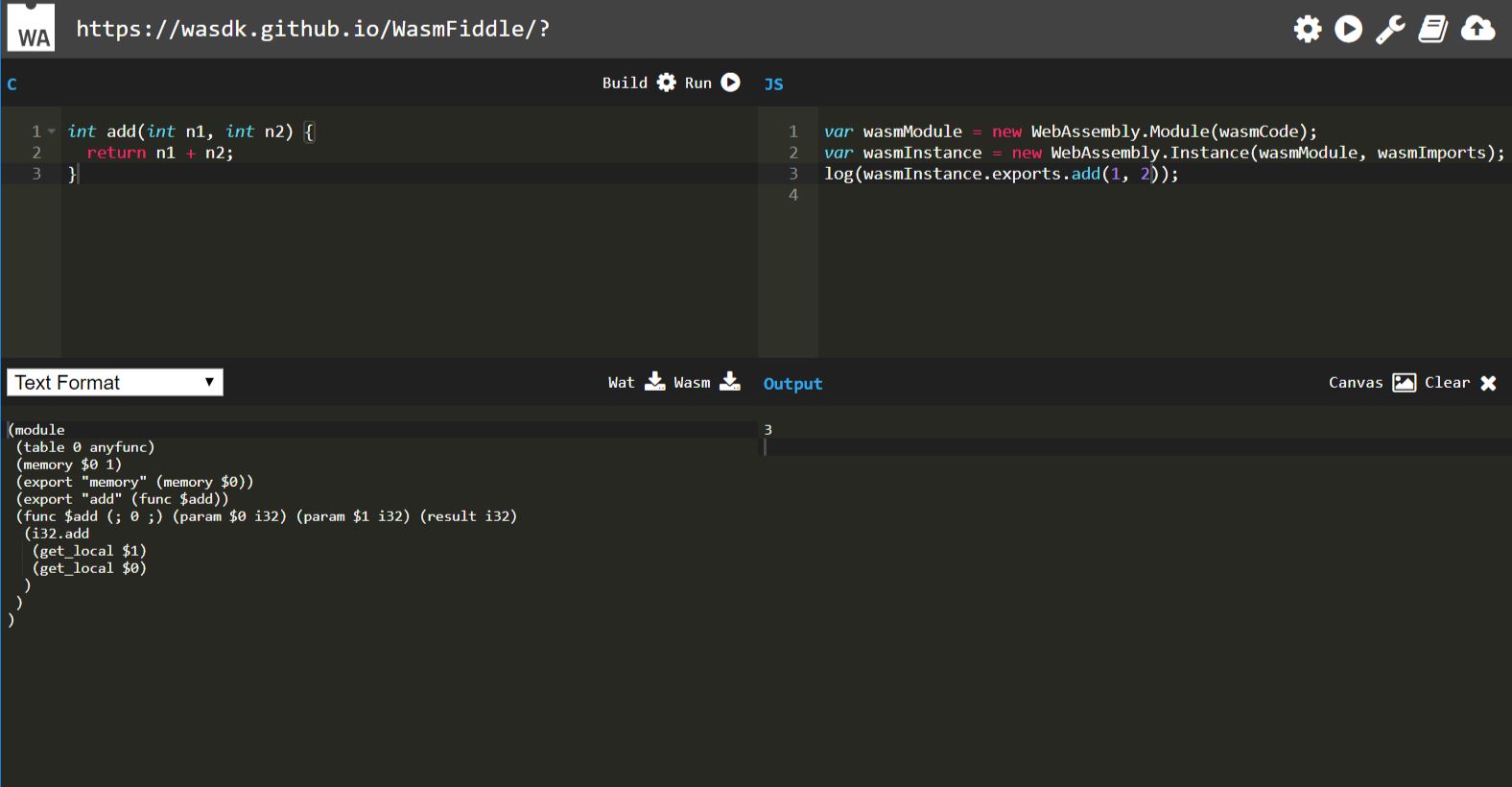Image resolution: width=1512 pixels, height=787 pixels.
Task: Click the play icon in top toolbar
Action: [x=1348, y=29]
